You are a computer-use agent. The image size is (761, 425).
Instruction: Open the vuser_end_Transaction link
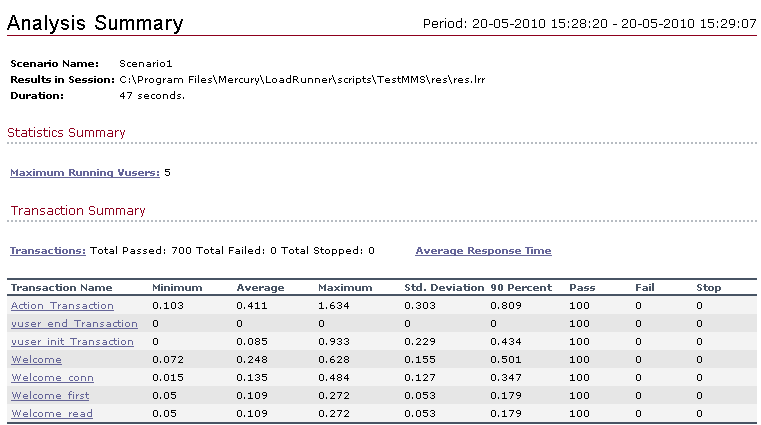click(x=74, y=324)
